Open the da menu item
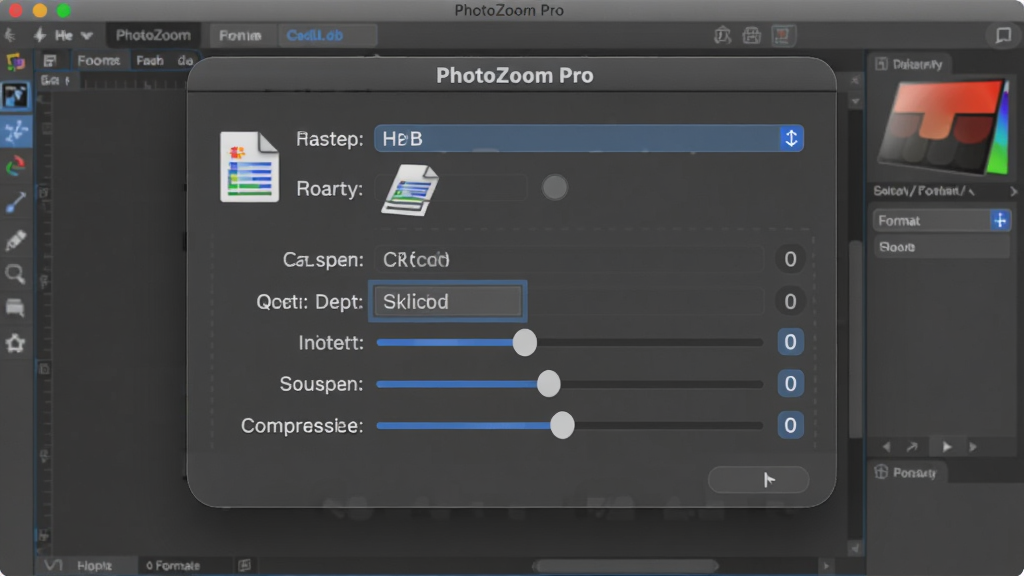Viewport: 1024px width, 576px height. point(185,61)
